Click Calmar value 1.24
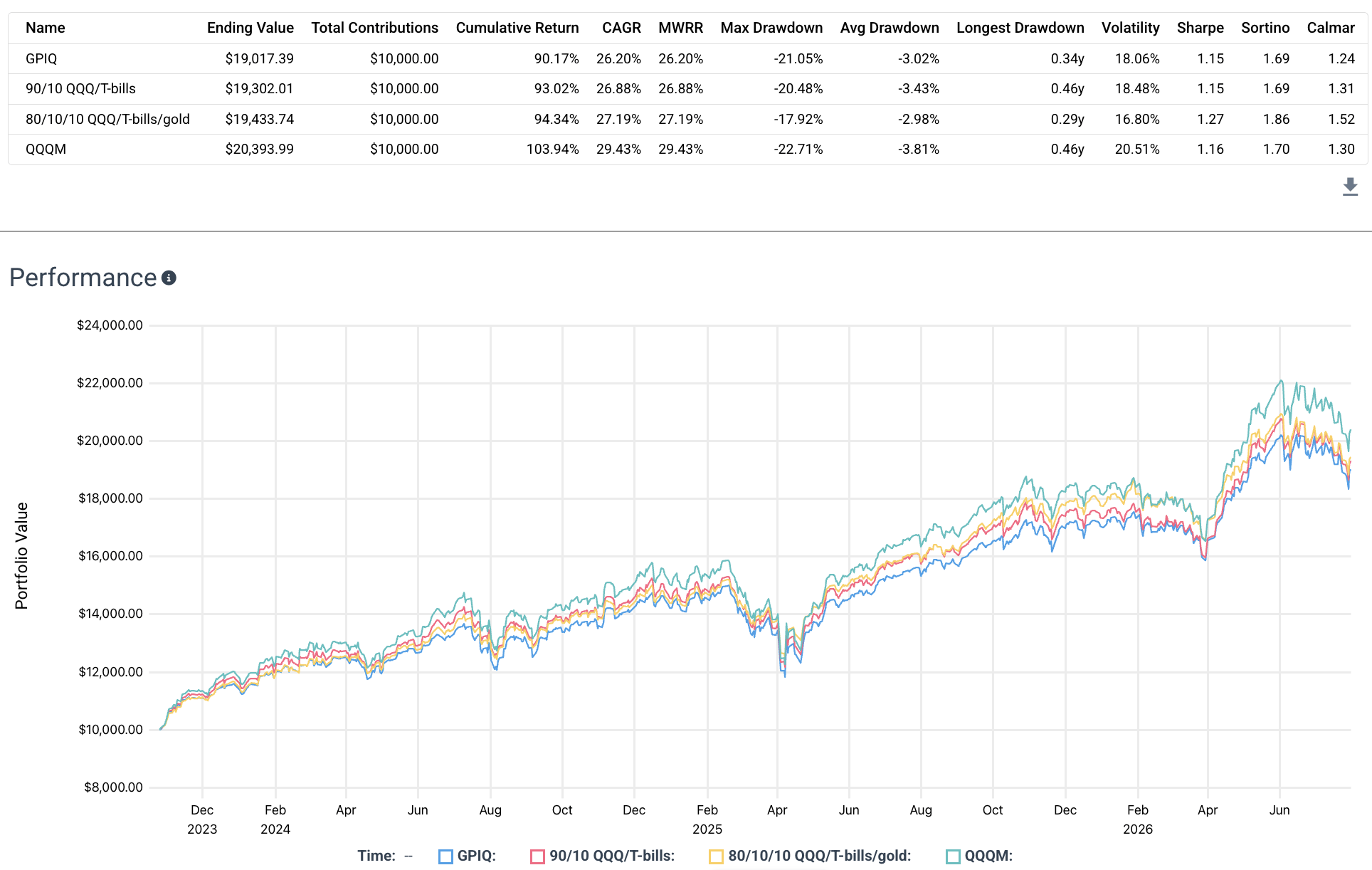Image resolution: width=1372 pixels, height=870 pixels. click(x=1341, y=58)
